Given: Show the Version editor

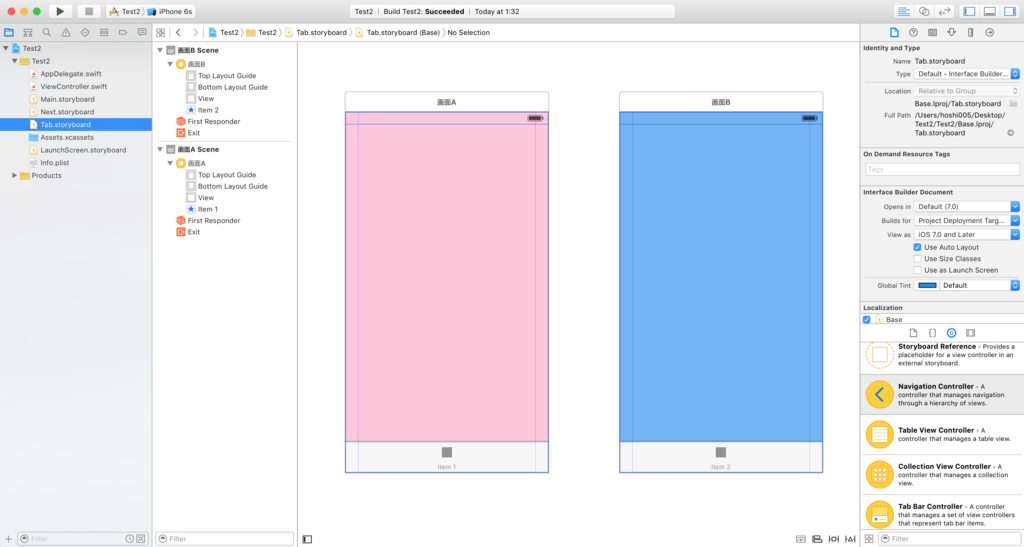Looking at the screenshot, I should pos(944,11).
